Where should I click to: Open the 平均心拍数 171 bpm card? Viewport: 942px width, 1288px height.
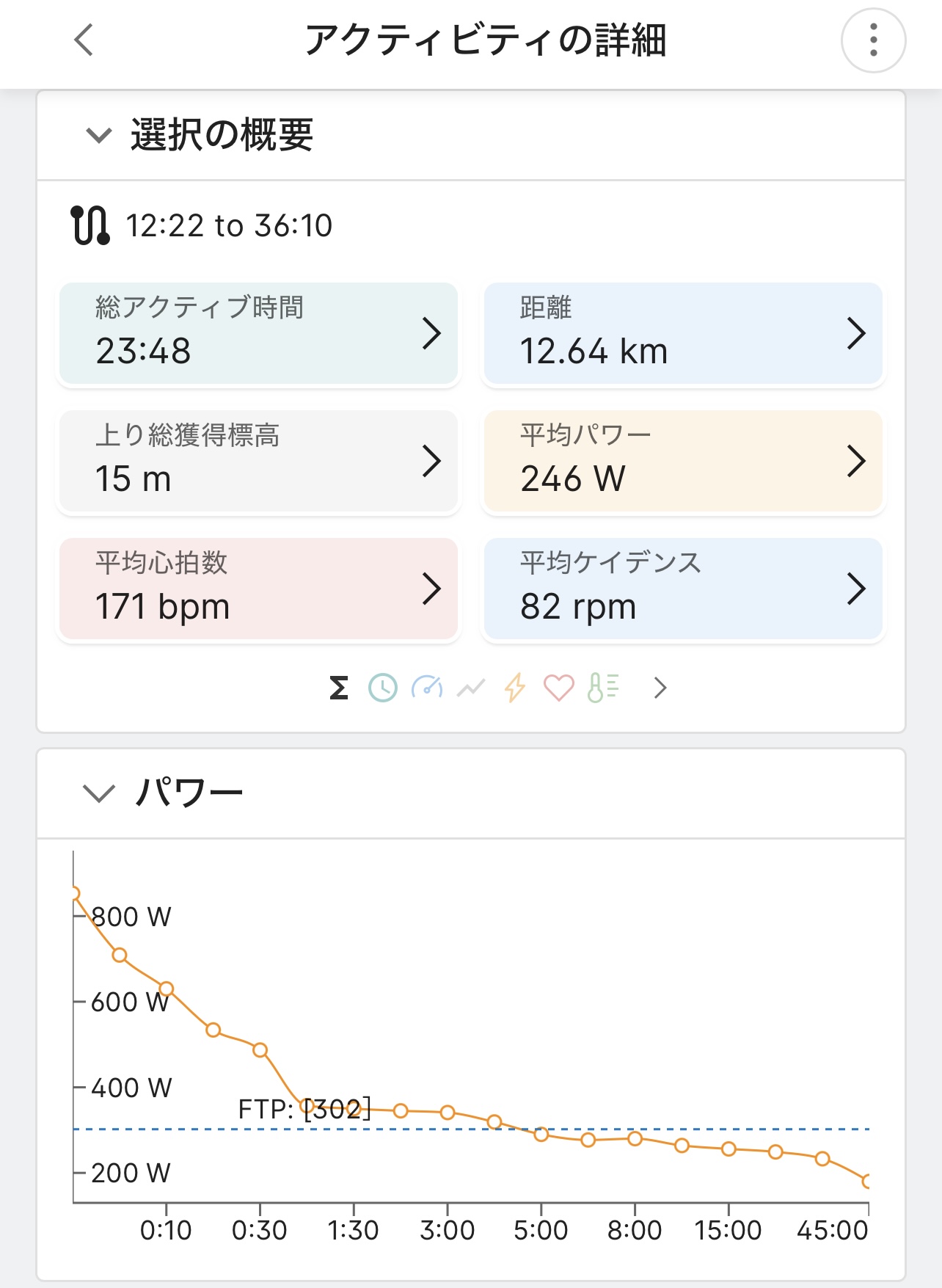[x=258, y=589]
